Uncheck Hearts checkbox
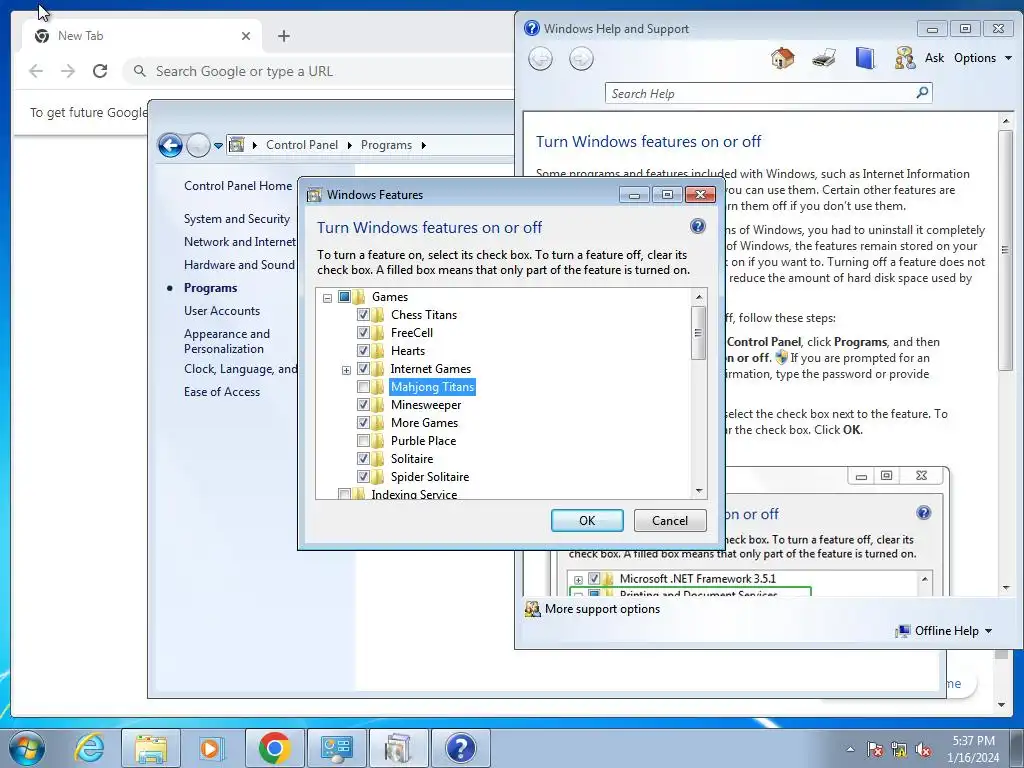 pyautogui.click(x=363, y=351)
